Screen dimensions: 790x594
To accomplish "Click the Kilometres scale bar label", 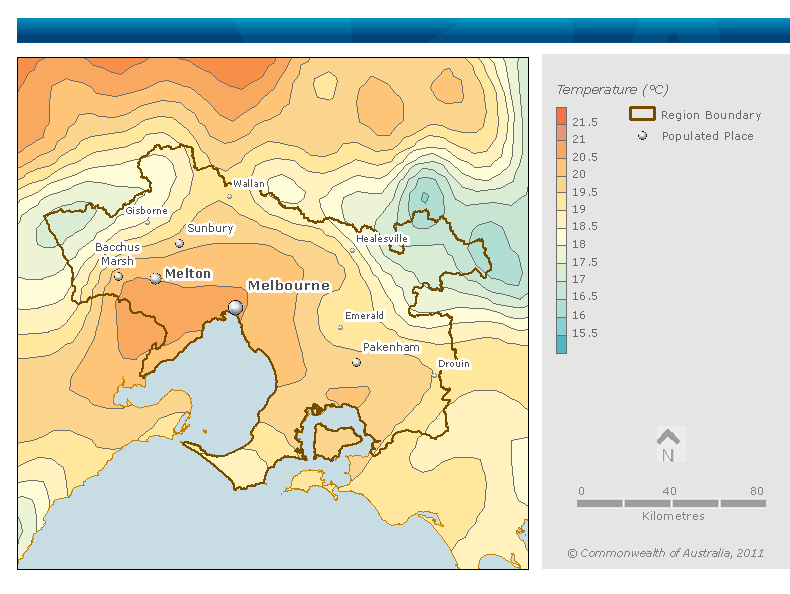I will (x=673, y=516).
